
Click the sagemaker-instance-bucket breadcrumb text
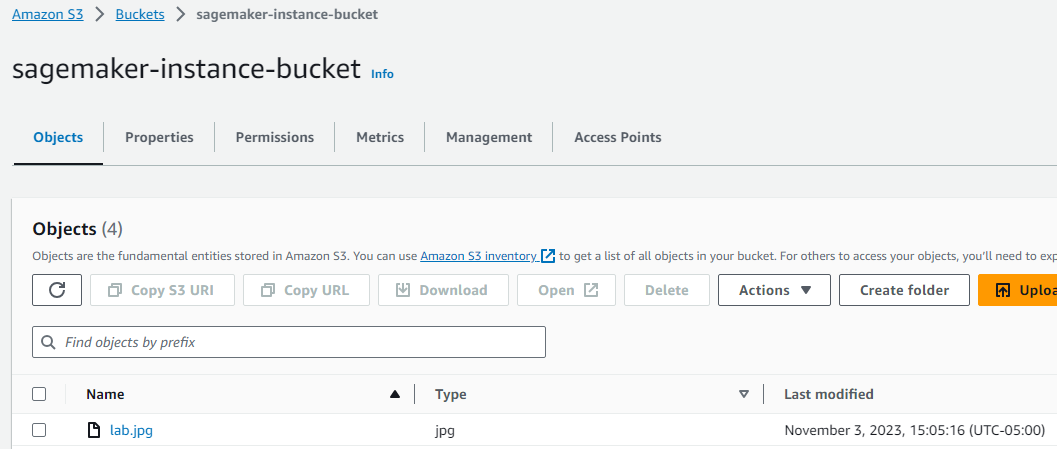click(287, 14)
